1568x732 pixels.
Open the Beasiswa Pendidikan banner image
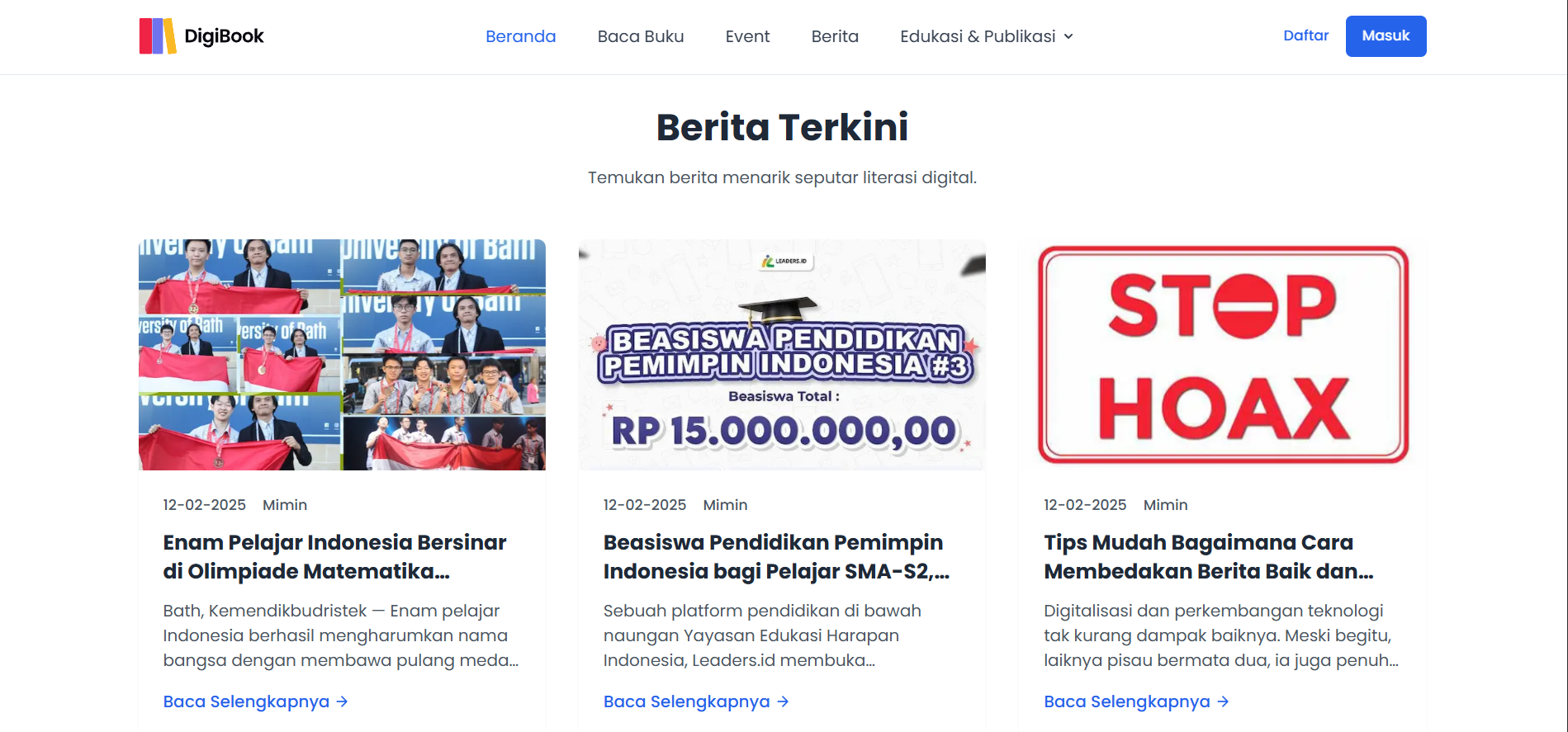click(782, 355)
